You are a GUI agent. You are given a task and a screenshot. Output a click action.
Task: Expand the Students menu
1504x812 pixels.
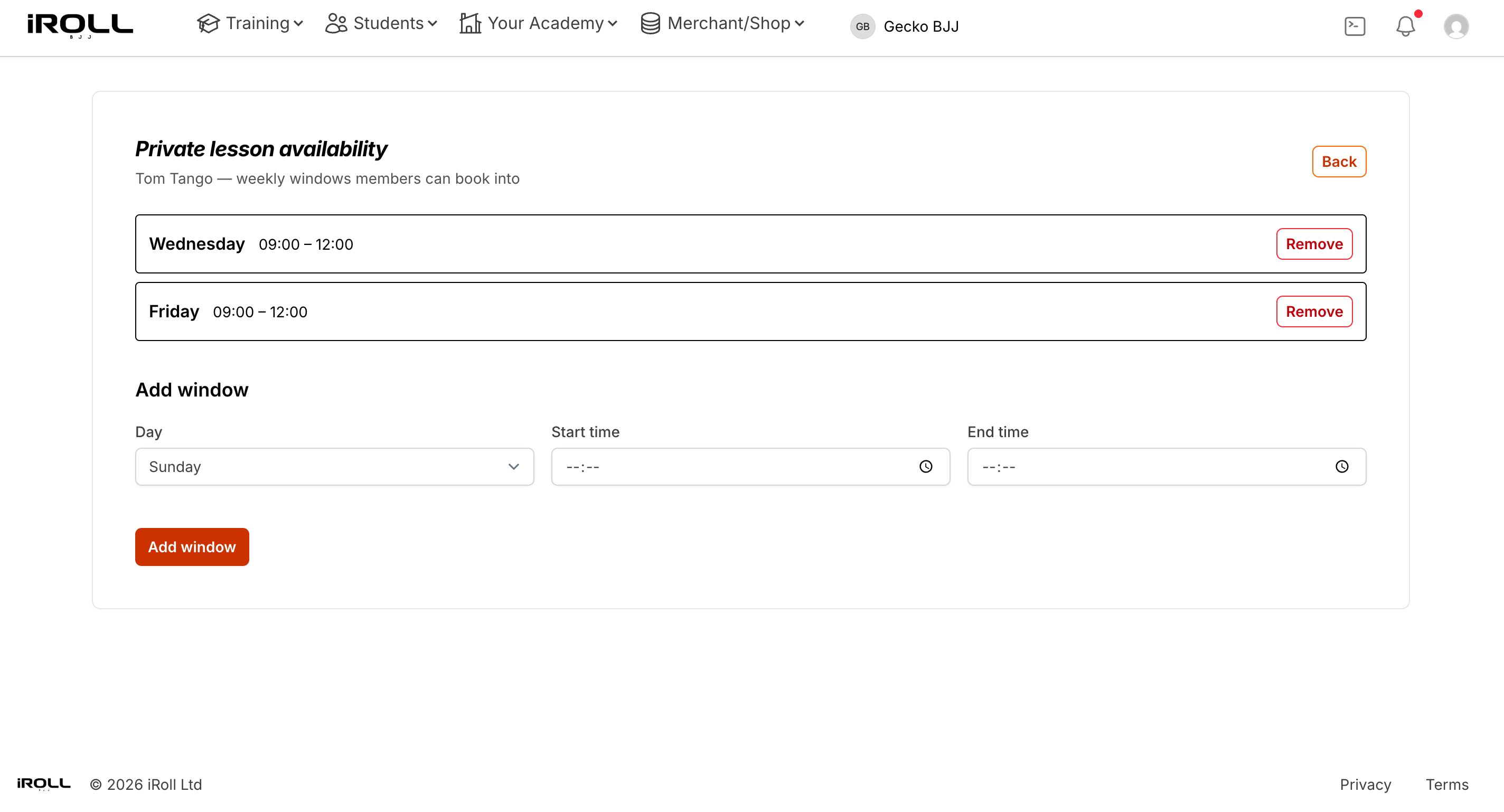[x=381, y=23]
